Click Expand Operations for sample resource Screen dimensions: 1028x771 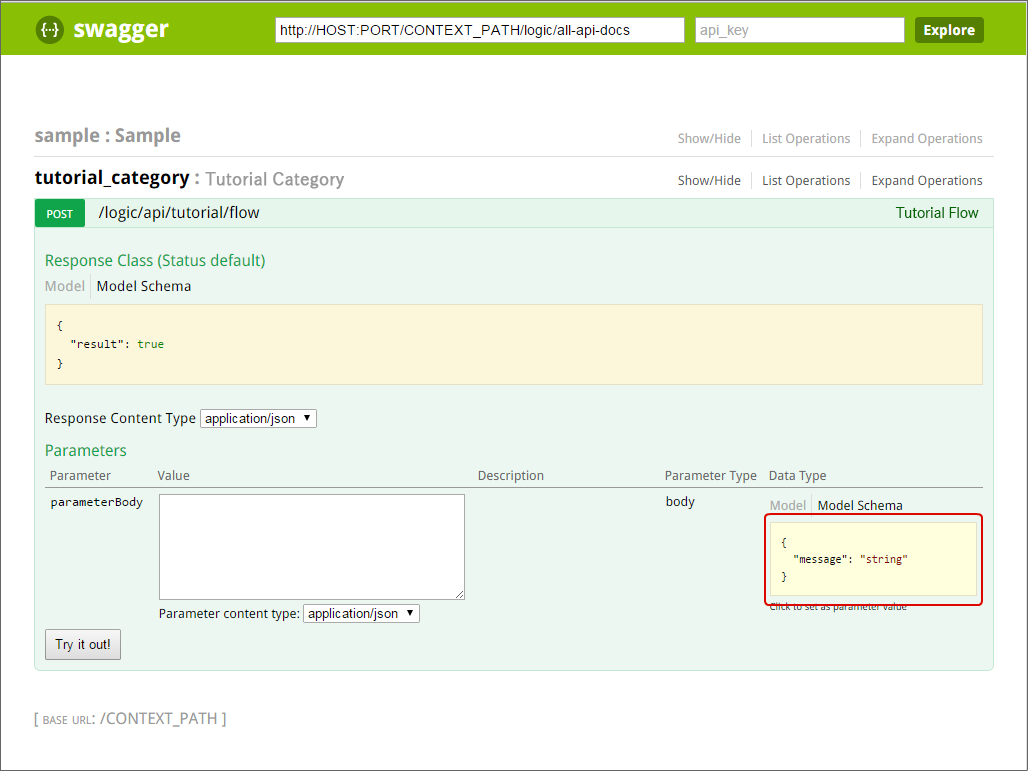[x=926, y=138]
